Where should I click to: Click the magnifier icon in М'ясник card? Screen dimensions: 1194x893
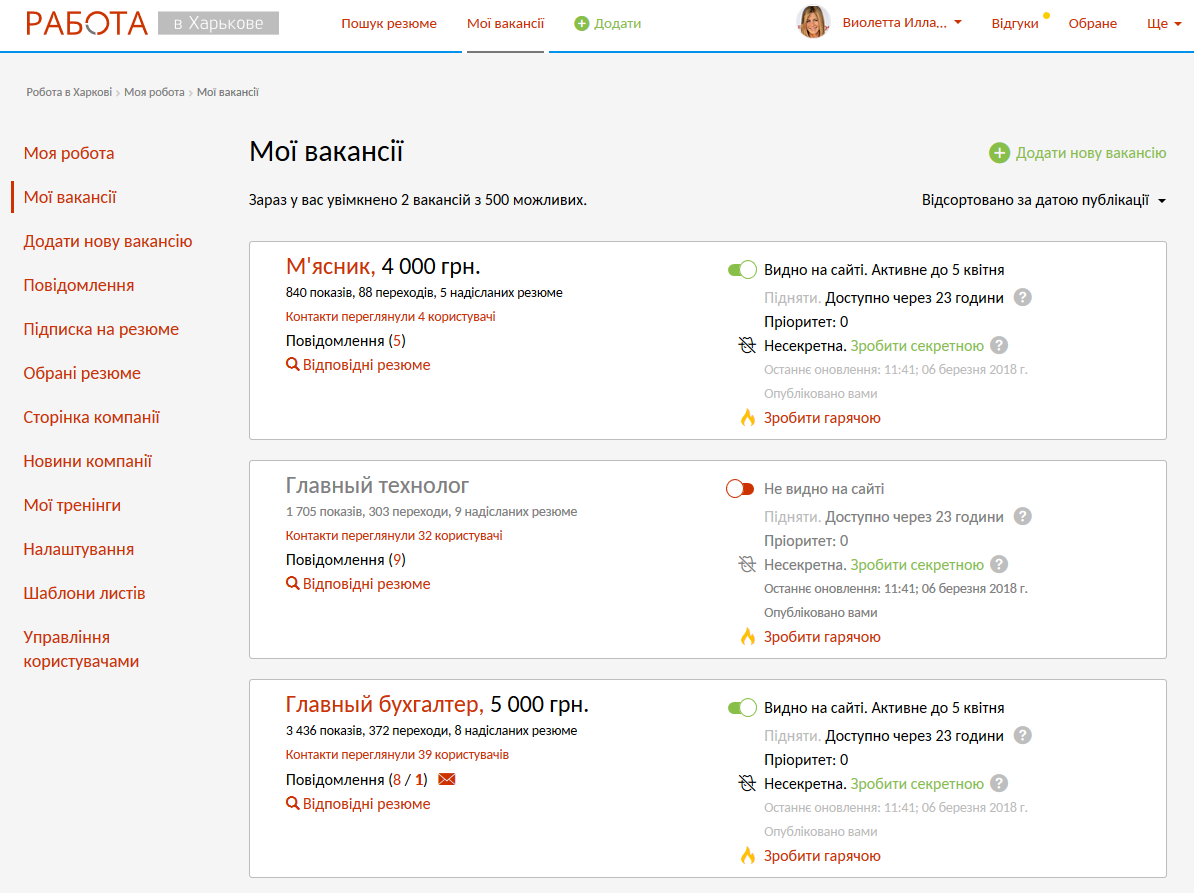click(x=293, y=365)
